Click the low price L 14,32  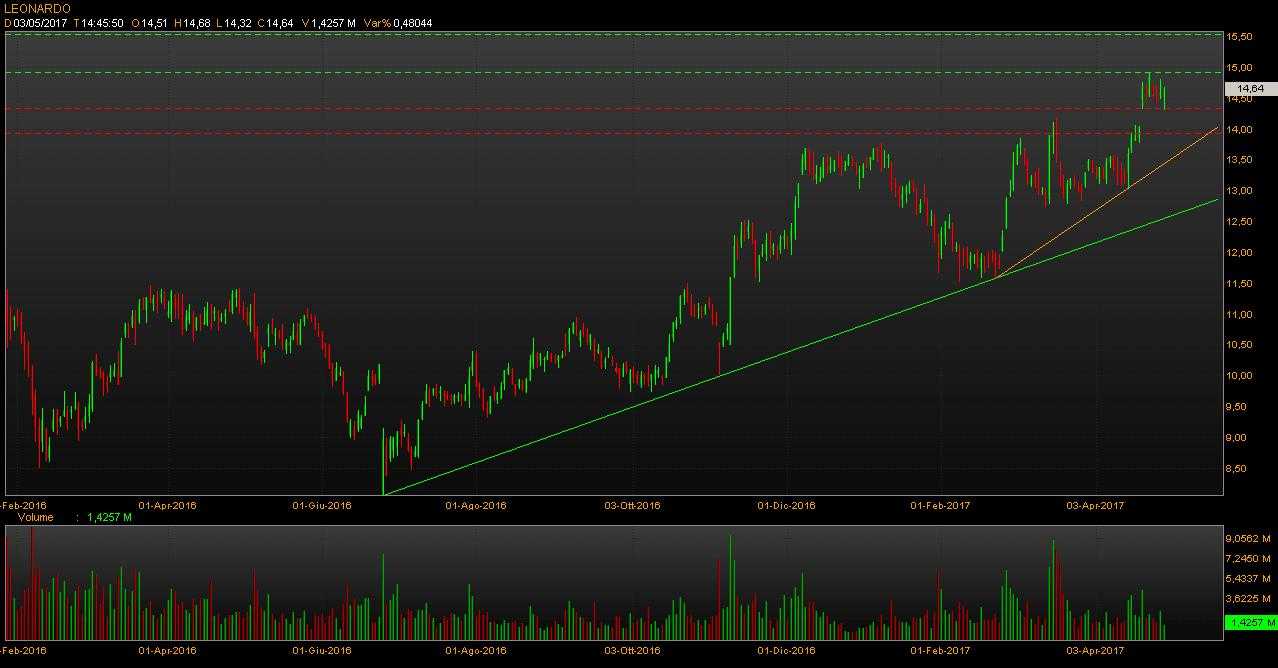tap(233, 23)
